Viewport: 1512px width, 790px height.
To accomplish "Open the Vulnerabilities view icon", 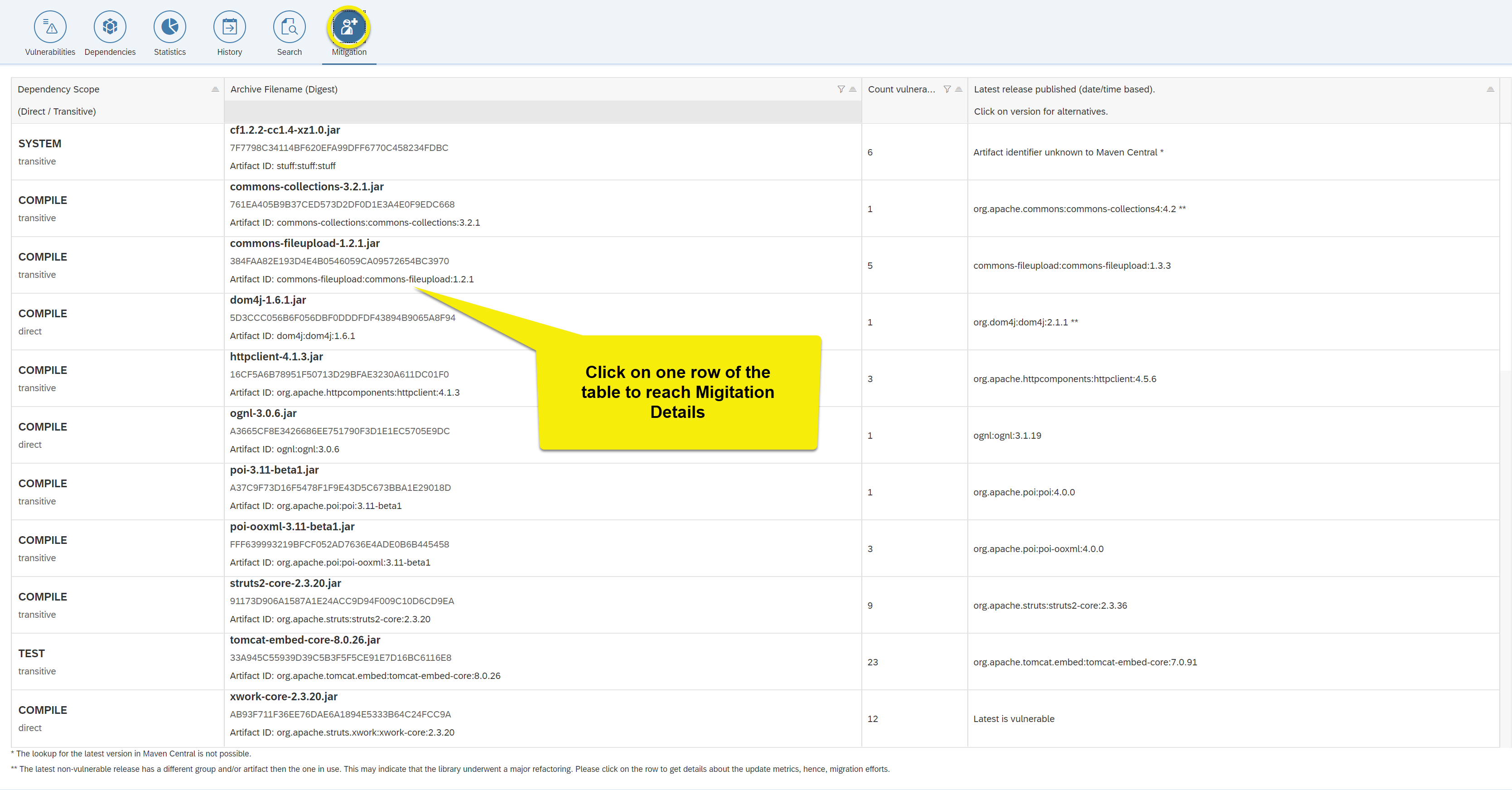I will click(50, 27).
